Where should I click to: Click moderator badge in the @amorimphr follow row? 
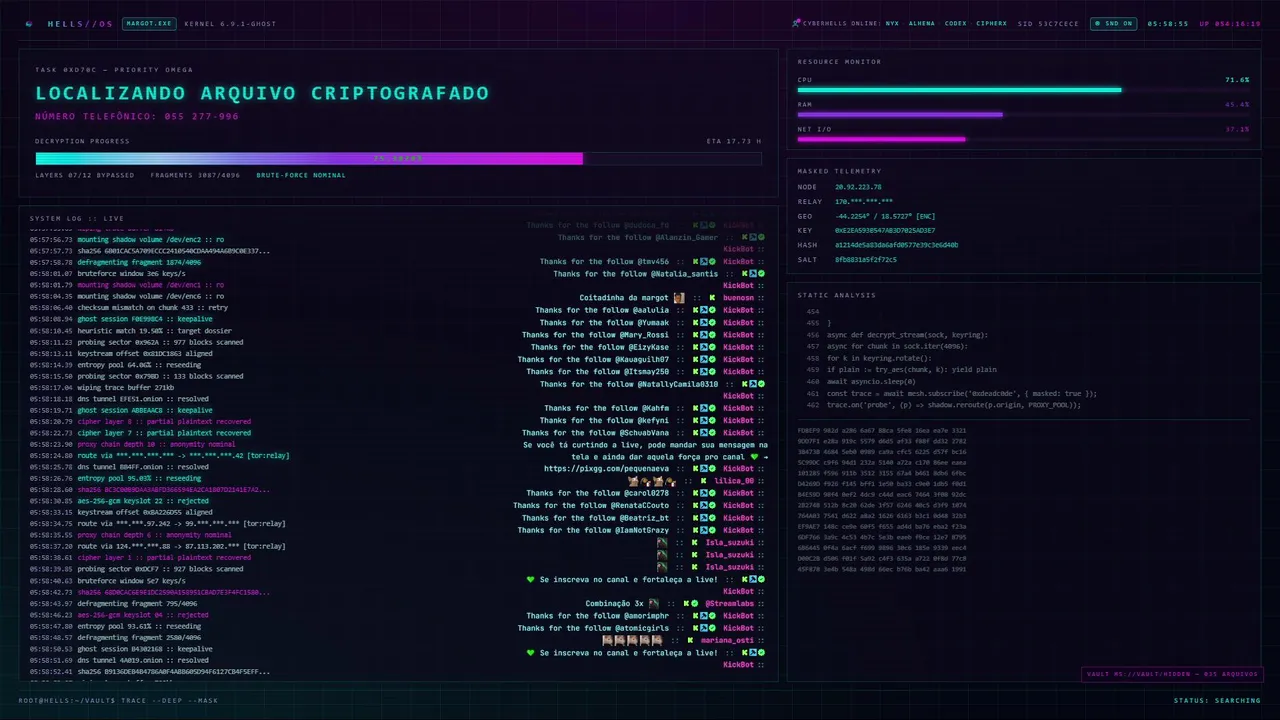click(704, 616)
